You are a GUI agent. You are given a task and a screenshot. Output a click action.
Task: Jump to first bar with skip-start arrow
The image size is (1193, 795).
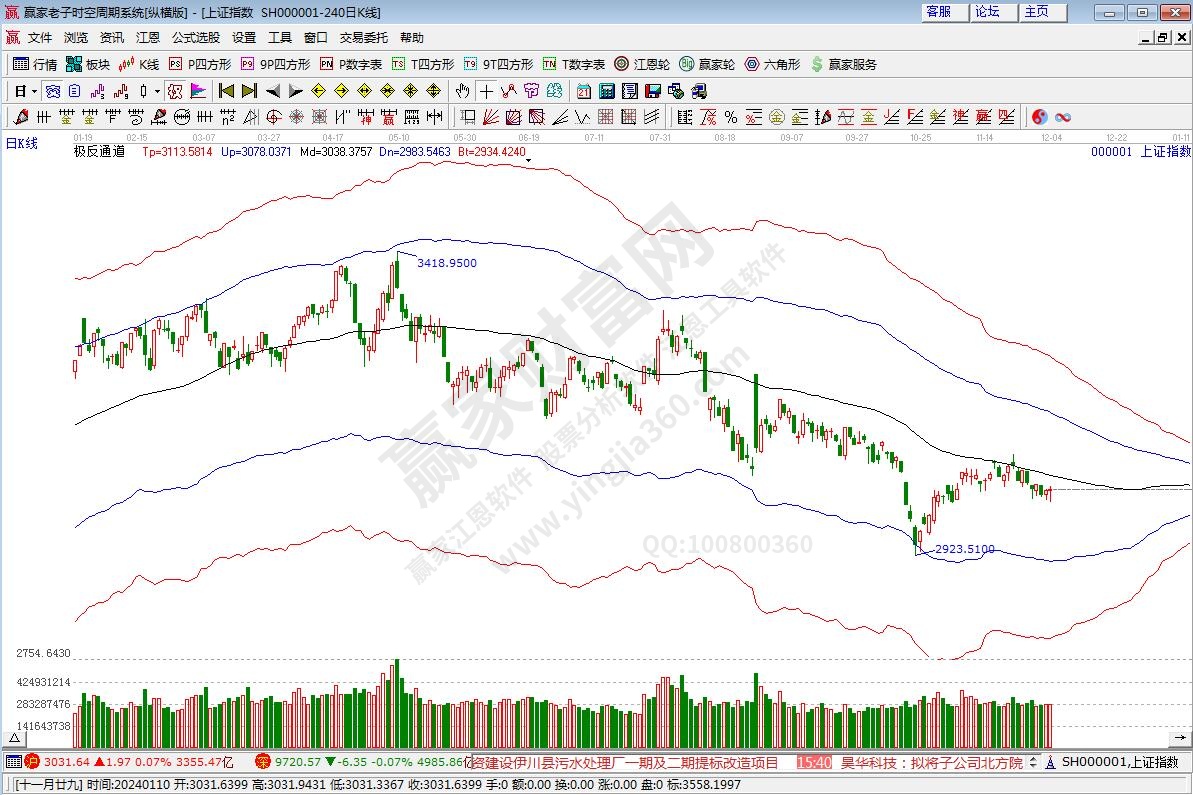[x=226, y=91]
